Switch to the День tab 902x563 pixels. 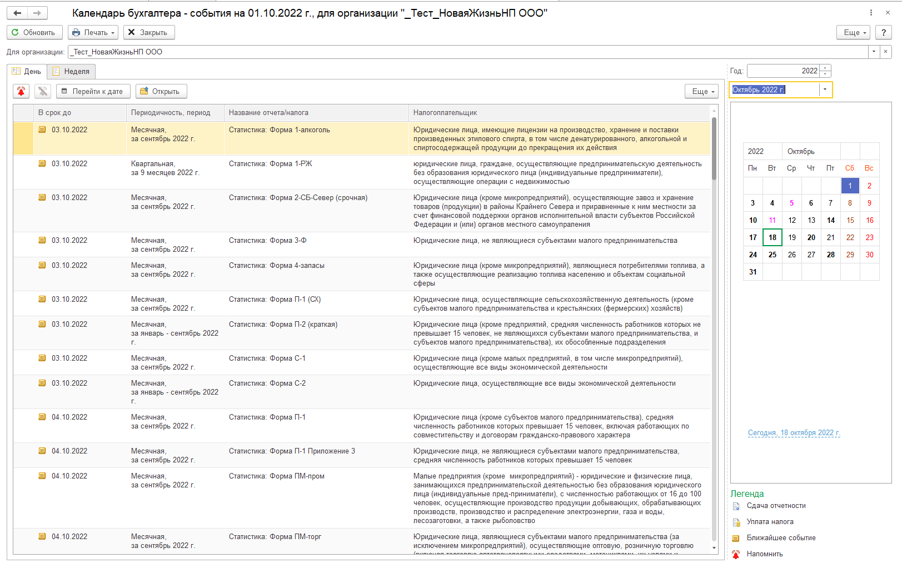tap(27, 71)
